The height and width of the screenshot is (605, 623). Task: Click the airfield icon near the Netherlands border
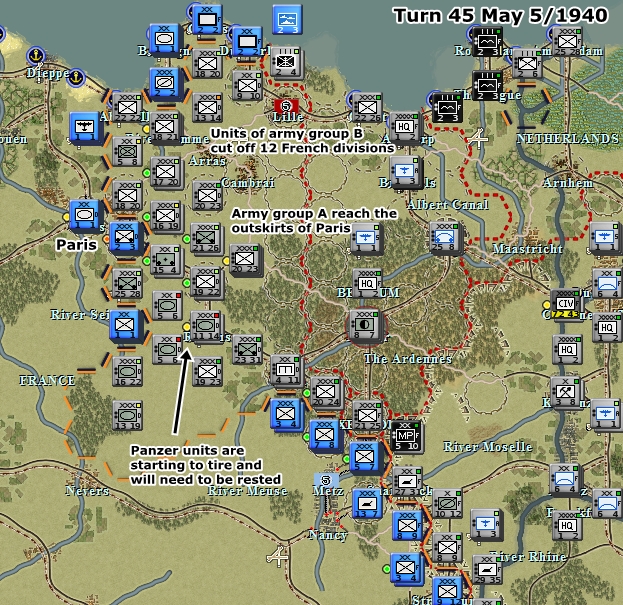pyautogui.click(x=478, y=139)
